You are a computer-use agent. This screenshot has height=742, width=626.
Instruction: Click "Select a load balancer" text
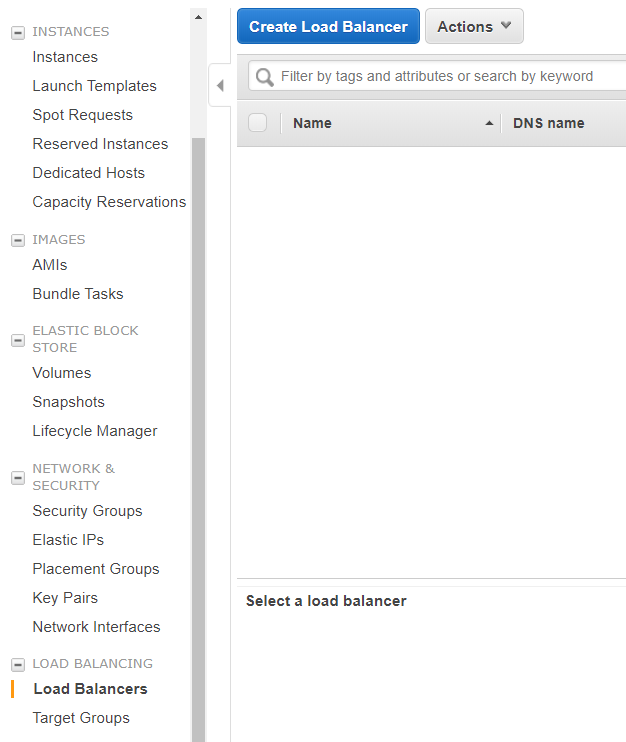pos(326,601)
